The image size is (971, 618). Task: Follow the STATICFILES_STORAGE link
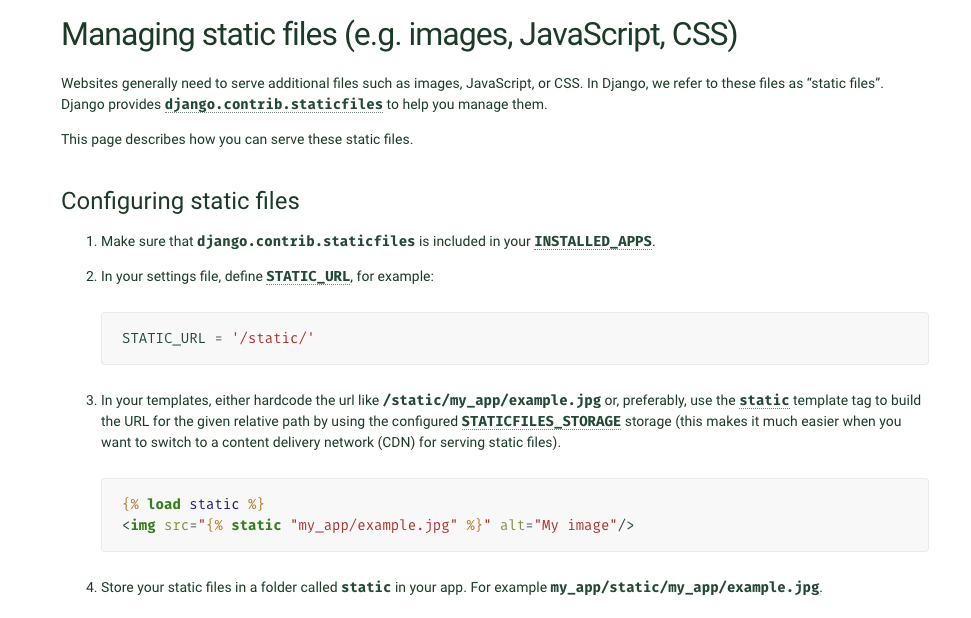(541, 421)
